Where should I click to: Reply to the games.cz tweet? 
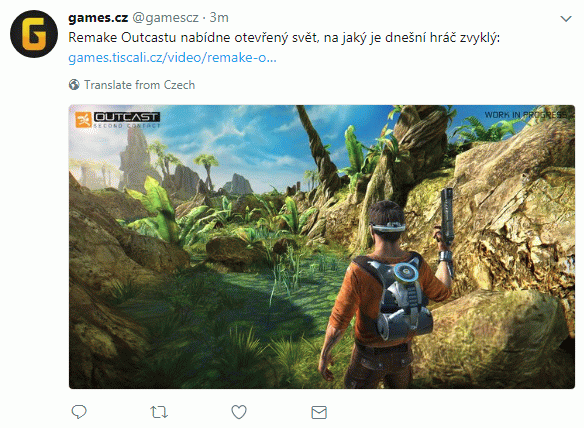pyautogui.click(x=79, y=412)
